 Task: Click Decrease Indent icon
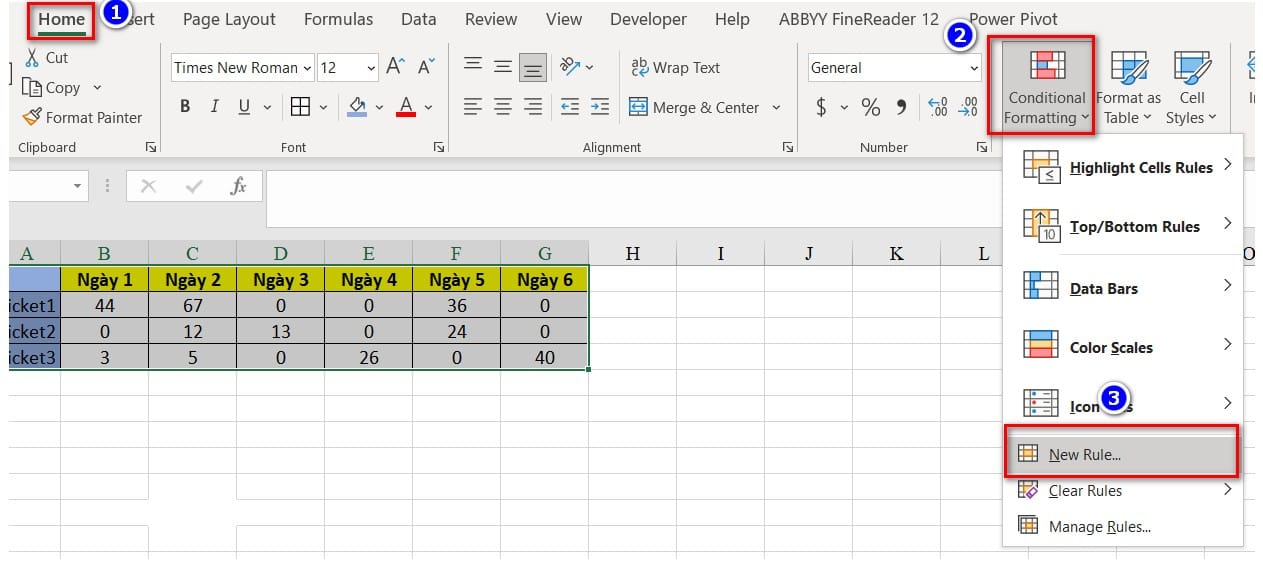[570, 107]
